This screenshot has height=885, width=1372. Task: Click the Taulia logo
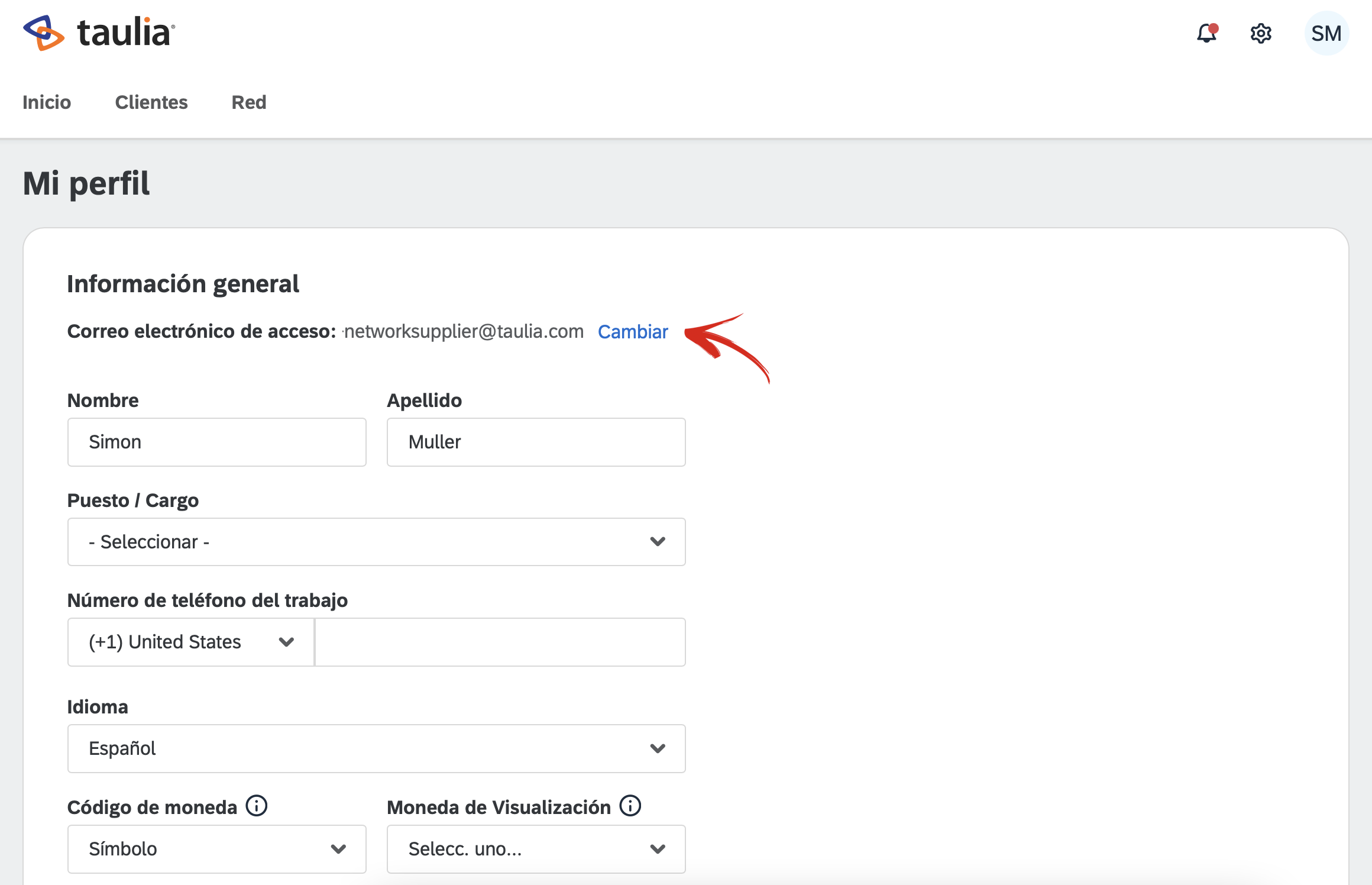pos(99,33)
